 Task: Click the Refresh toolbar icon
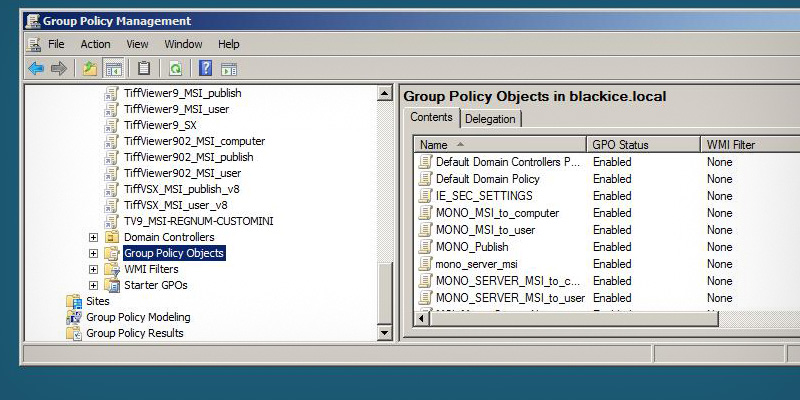coord(175,68)
